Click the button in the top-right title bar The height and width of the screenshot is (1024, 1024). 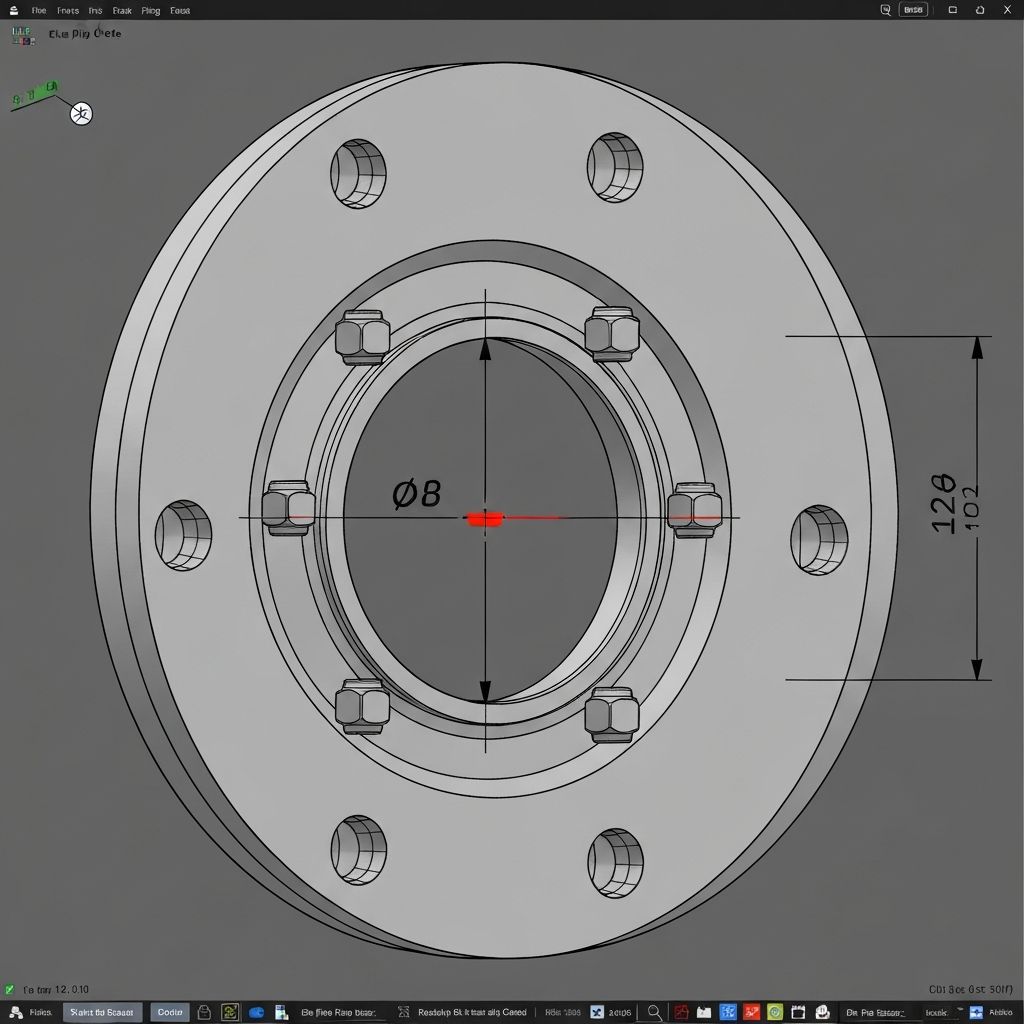tap(913, 10)
